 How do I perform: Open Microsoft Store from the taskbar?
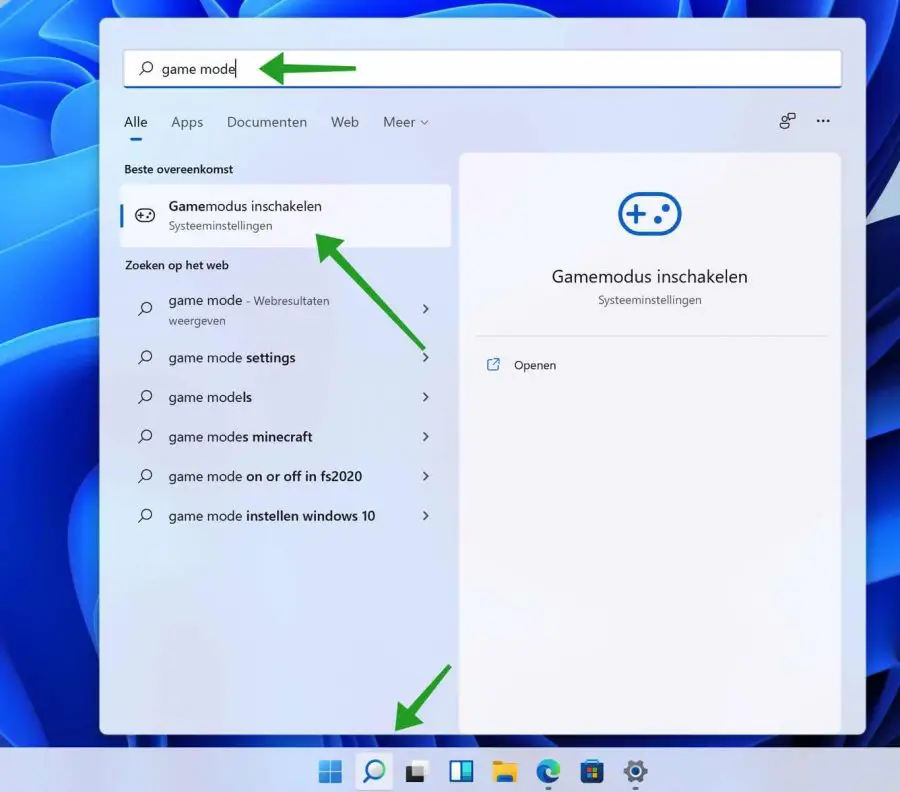point(592,771)
